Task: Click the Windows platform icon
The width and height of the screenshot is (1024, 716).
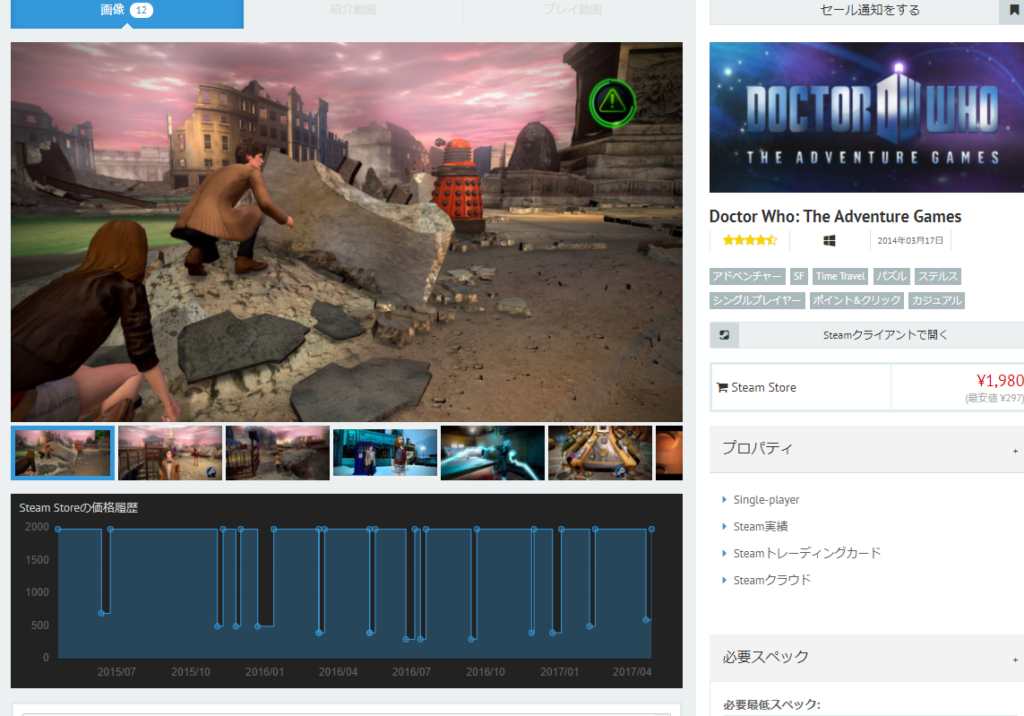Action: (x=829, y=241)
